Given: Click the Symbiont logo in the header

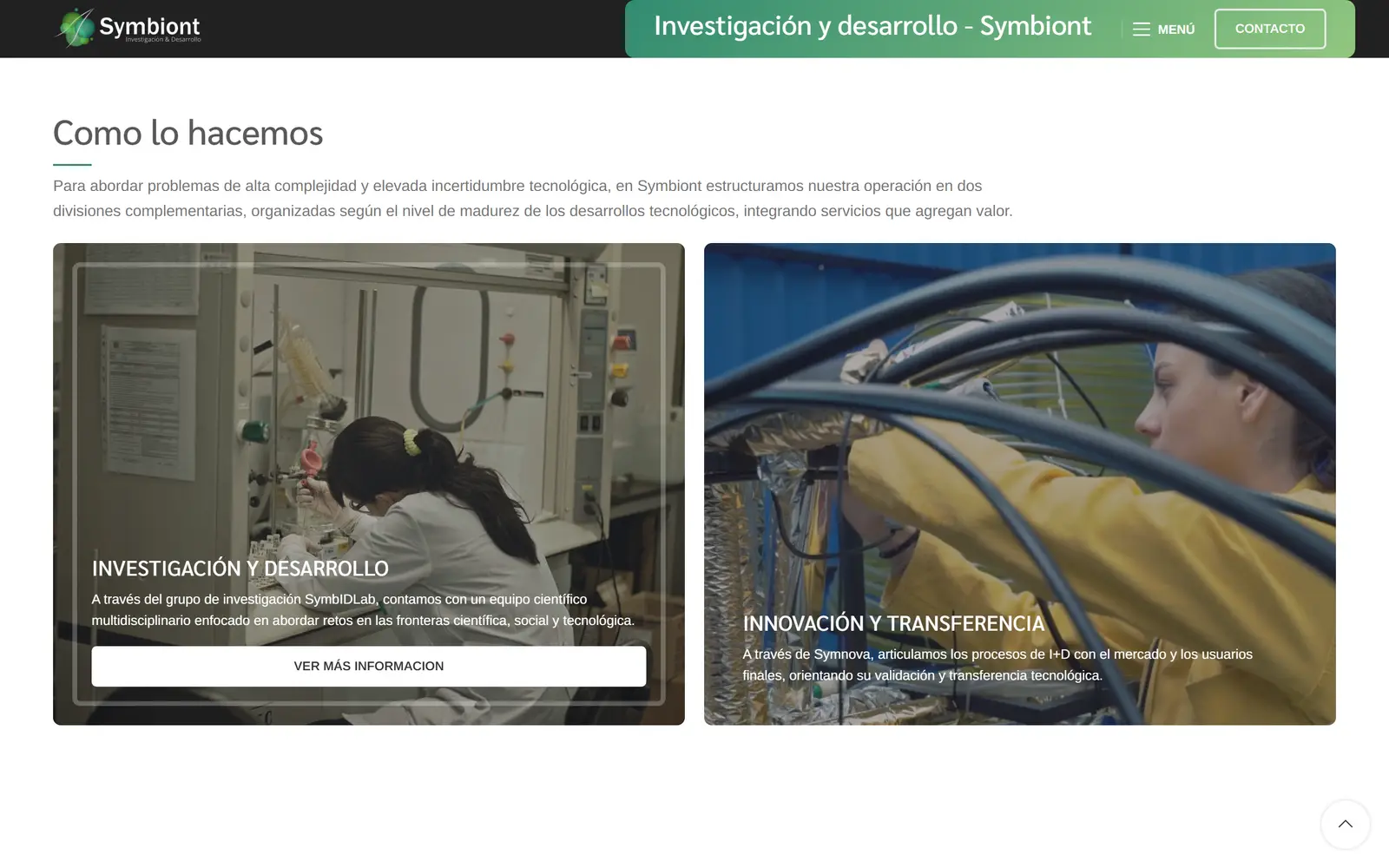Looking at the screenshot, I should (x=128, y=28).
